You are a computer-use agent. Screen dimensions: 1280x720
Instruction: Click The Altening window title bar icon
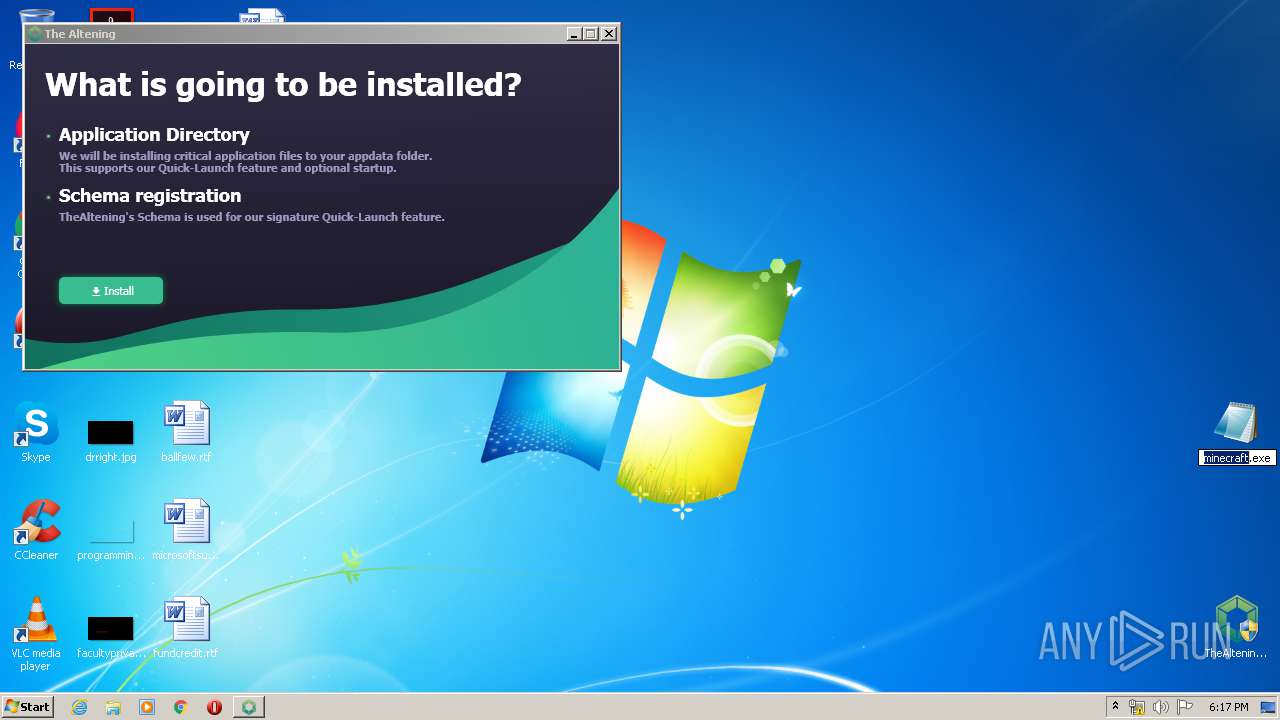35,33
